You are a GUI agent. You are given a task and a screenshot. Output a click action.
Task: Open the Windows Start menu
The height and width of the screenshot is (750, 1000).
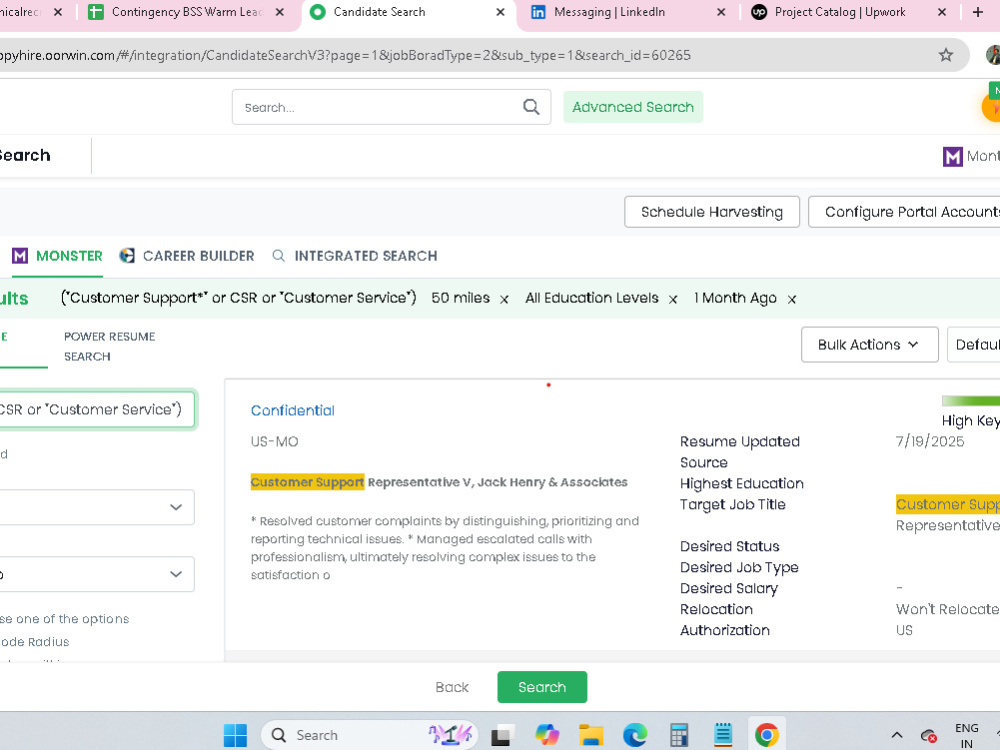click(235, 735)
